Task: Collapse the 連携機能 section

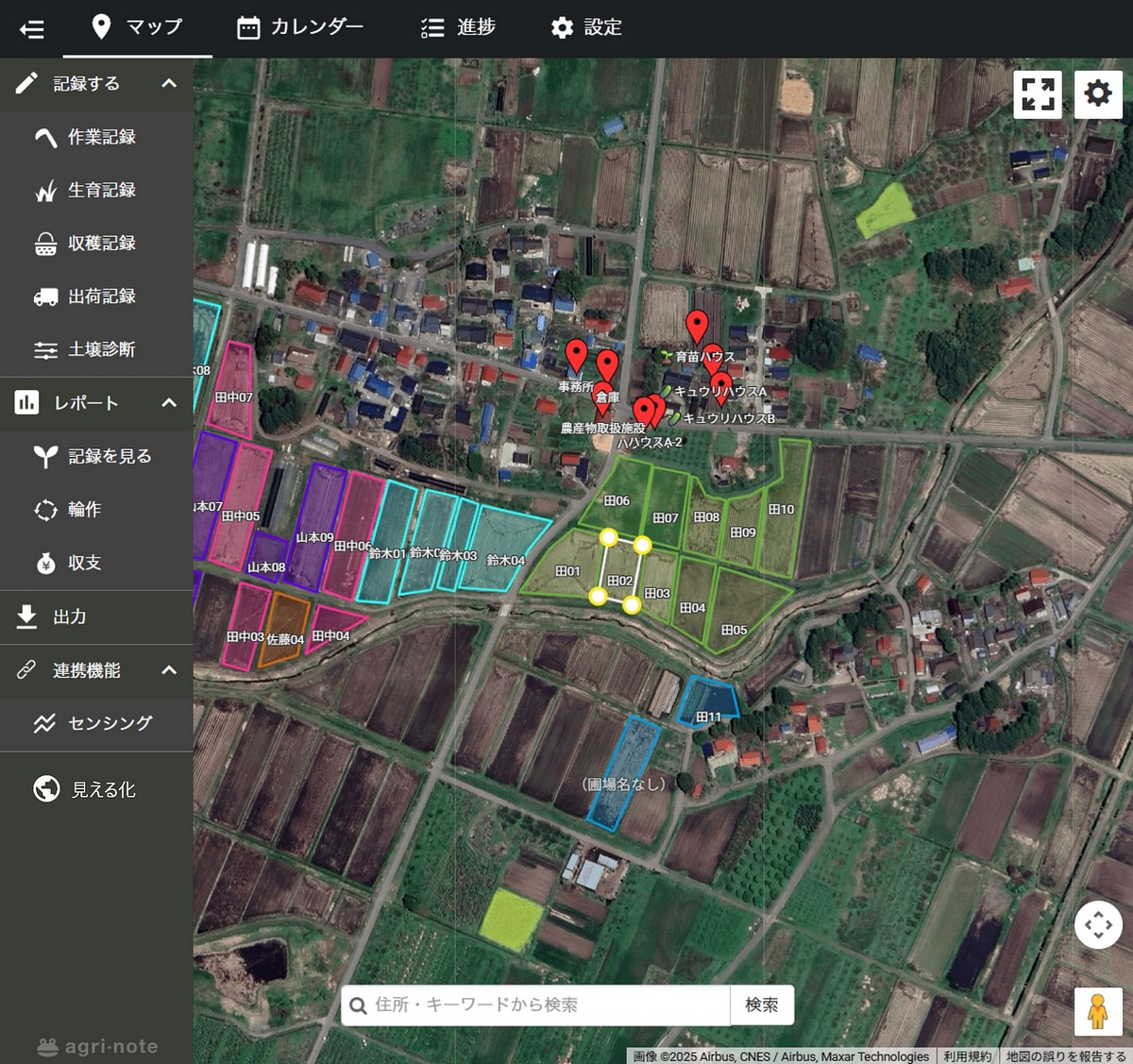Action: pyautogui.click(x=169, y=670)
